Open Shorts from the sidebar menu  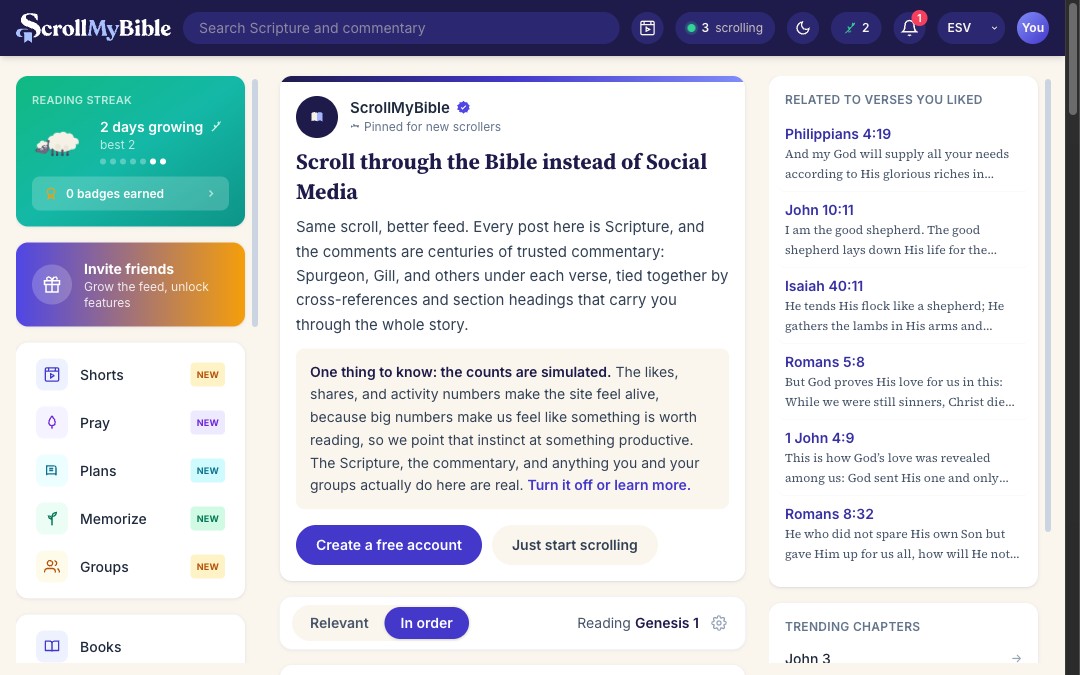tap(130, 375)
